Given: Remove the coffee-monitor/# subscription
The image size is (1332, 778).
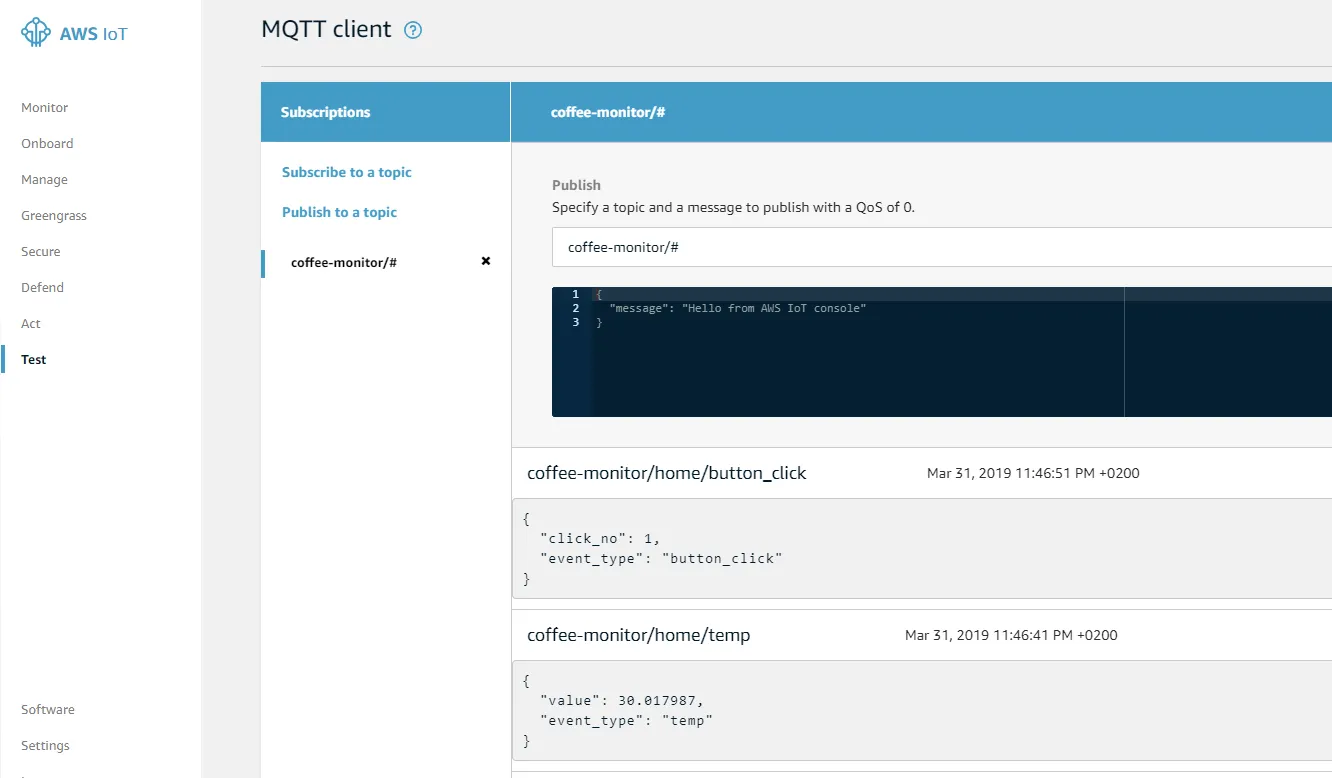Looking at the screenshot, I should pyautogui.click(x=485, y=261).
